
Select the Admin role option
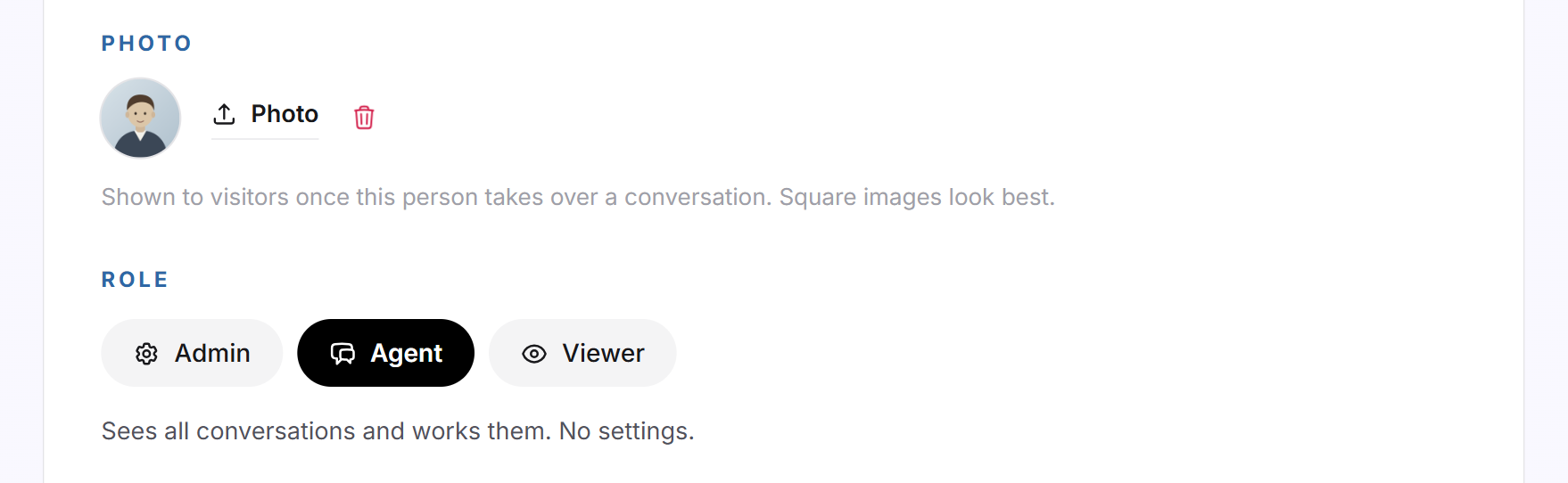click(192, 353)
